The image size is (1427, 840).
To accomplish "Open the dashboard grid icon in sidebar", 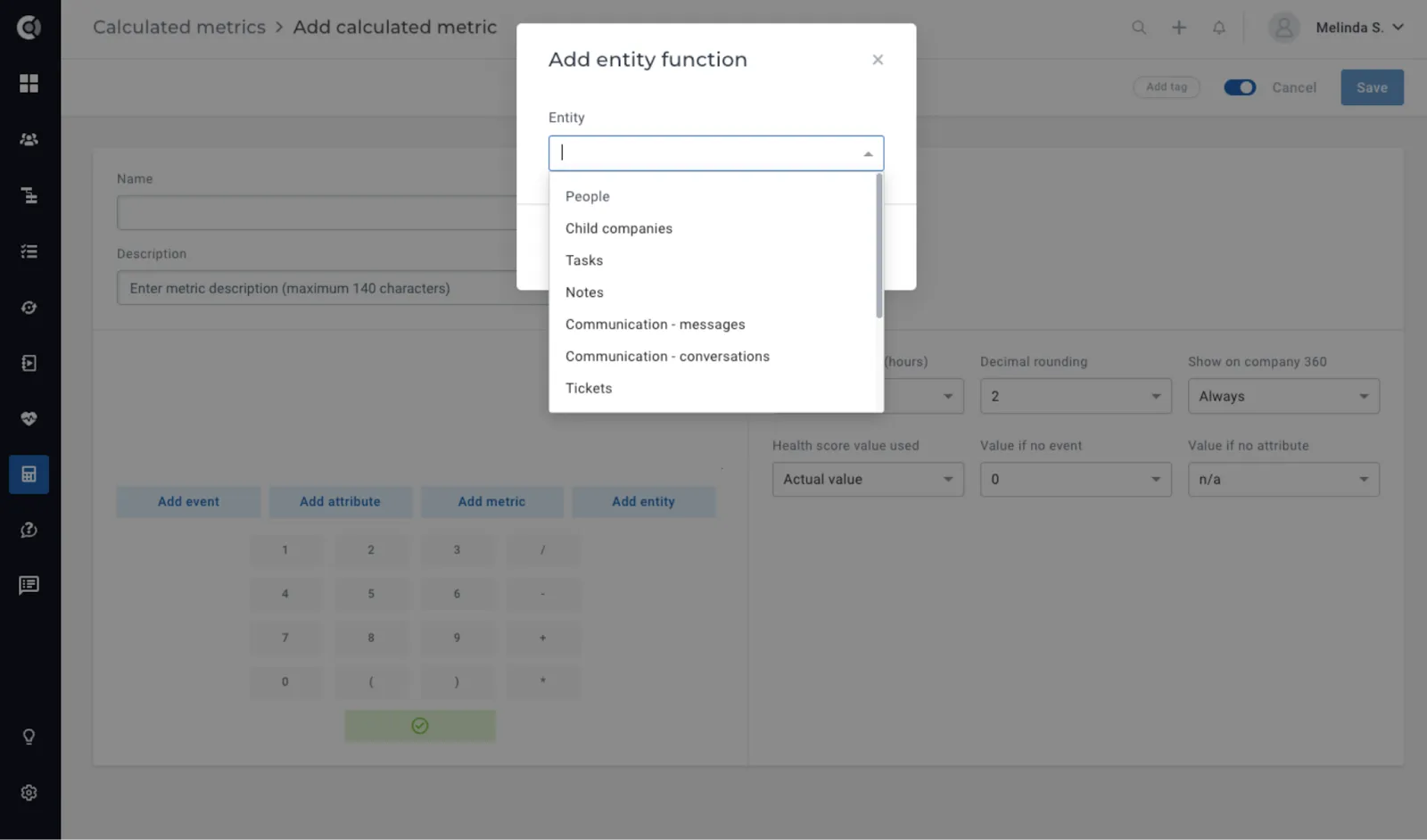I will (x=29, y=83).
